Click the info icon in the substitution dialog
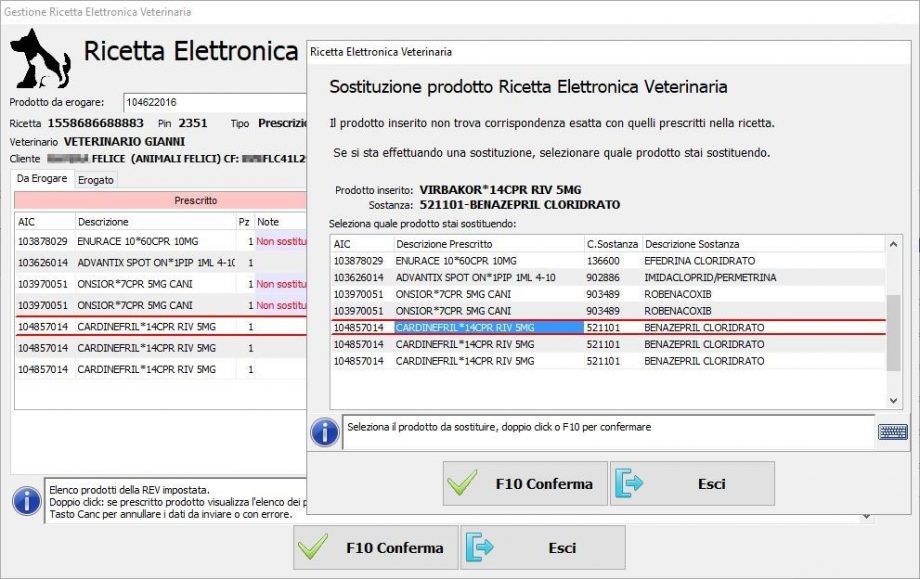 (x=324, y=431)
